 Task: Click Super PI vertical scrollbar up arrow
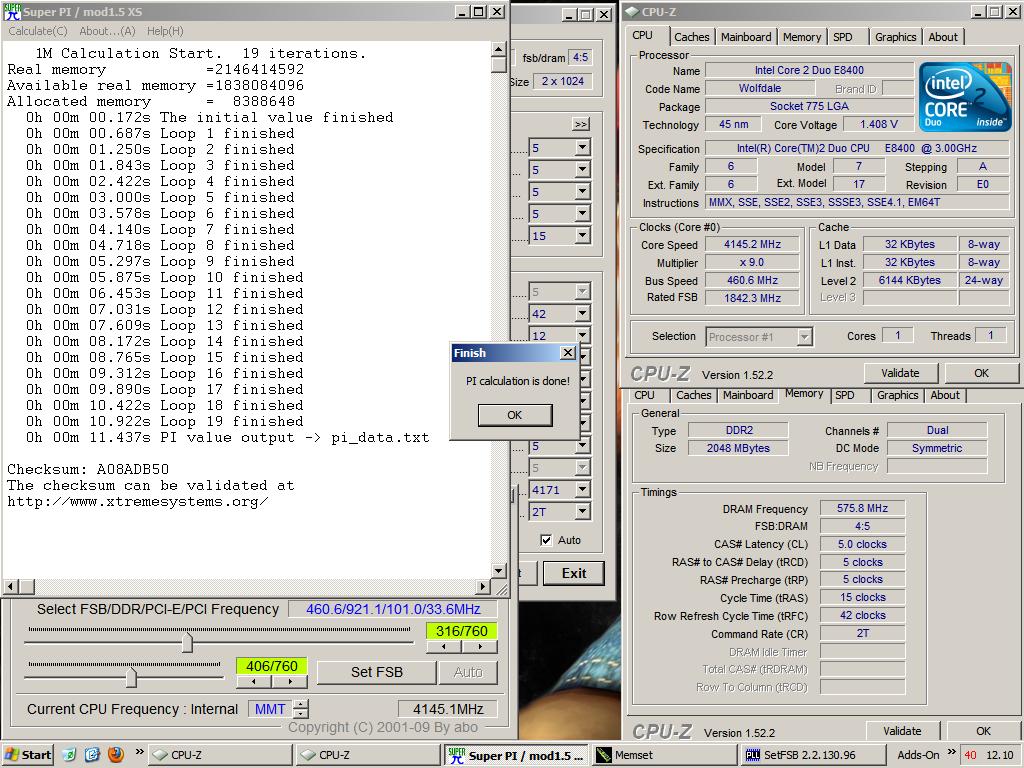click(x=498, y=49)
